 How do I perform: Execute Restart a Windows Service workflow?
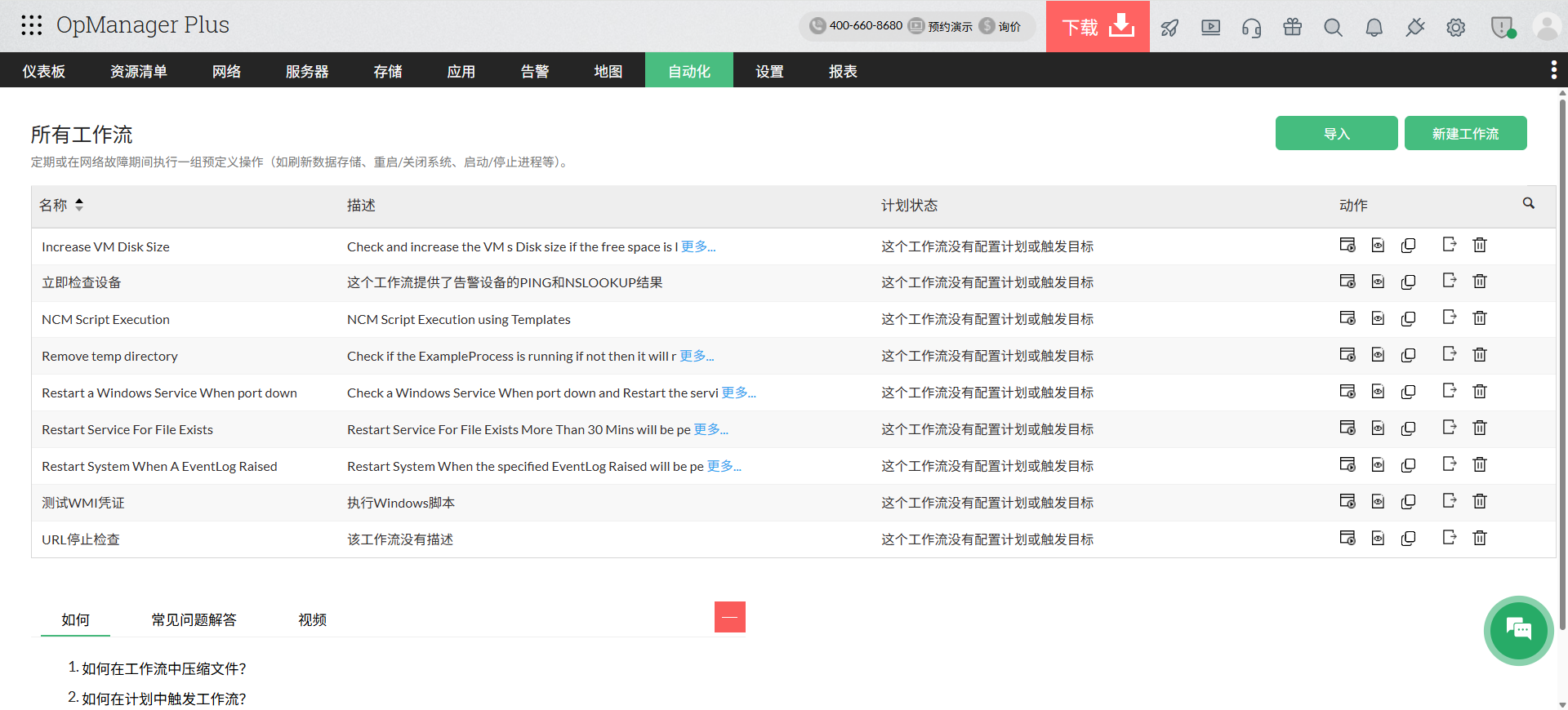pyautogui.click(x=1347, y=391)
